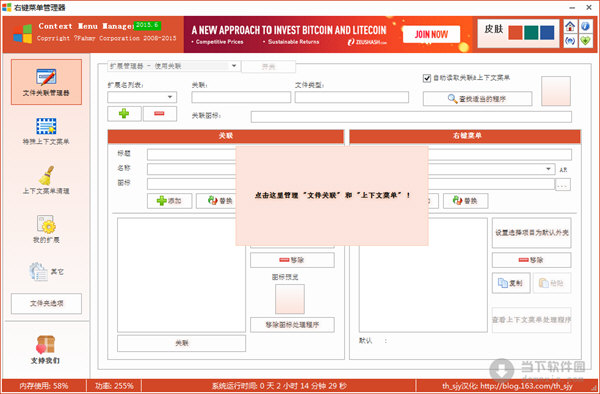Click the green plus button under the extension list
The image size is (600, 394).
point(124,114)
